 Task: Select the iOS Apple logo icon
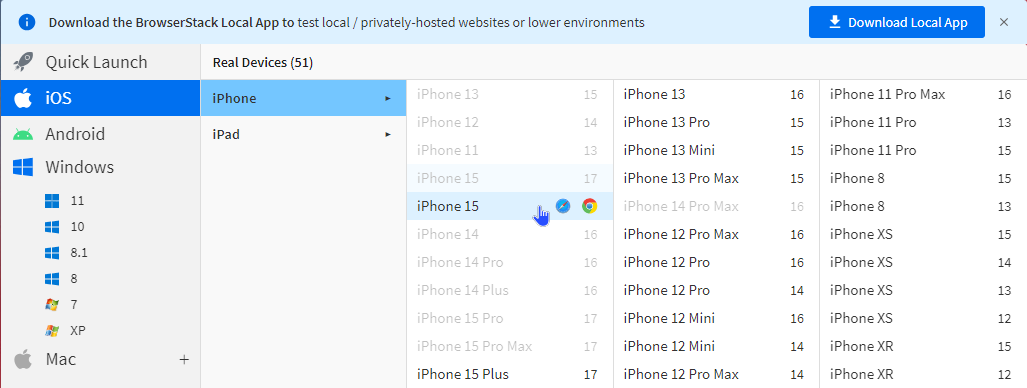click(23, 98)
